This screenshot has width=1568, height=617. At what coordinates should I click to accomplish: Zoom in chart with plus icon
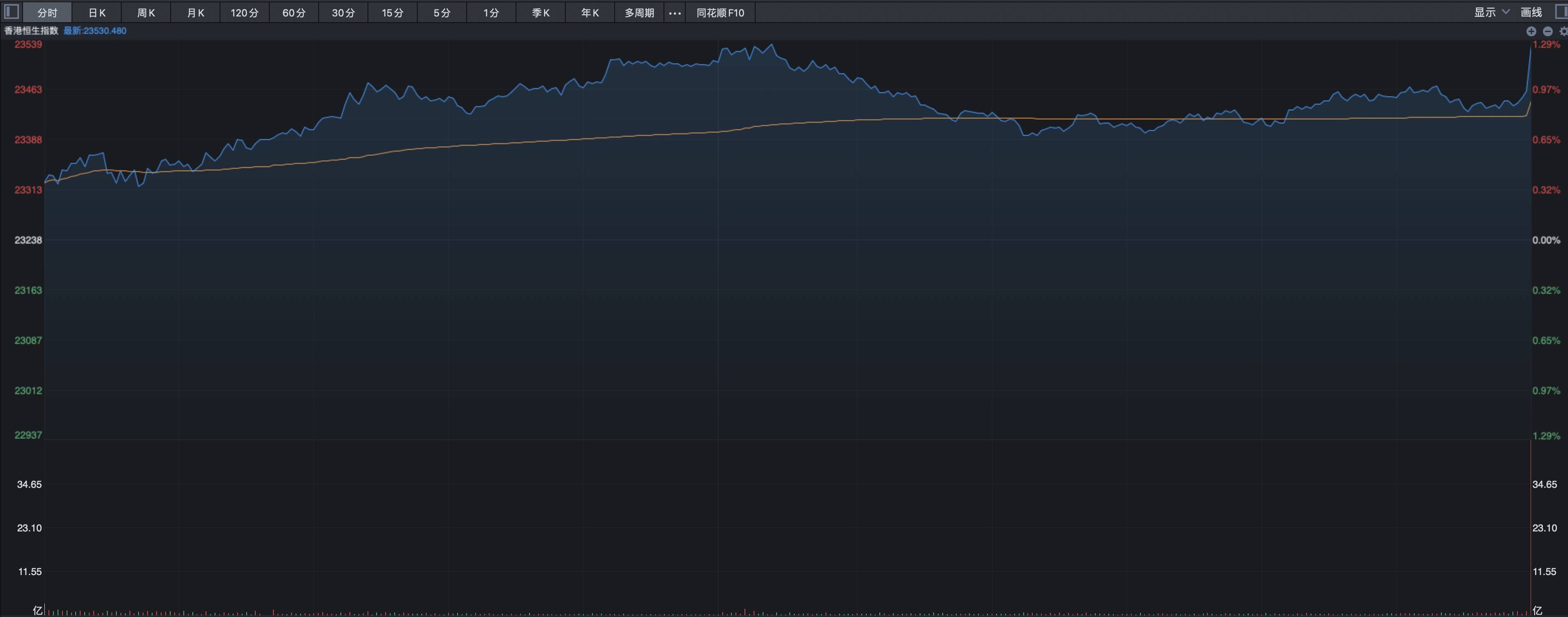[1531, 31]
